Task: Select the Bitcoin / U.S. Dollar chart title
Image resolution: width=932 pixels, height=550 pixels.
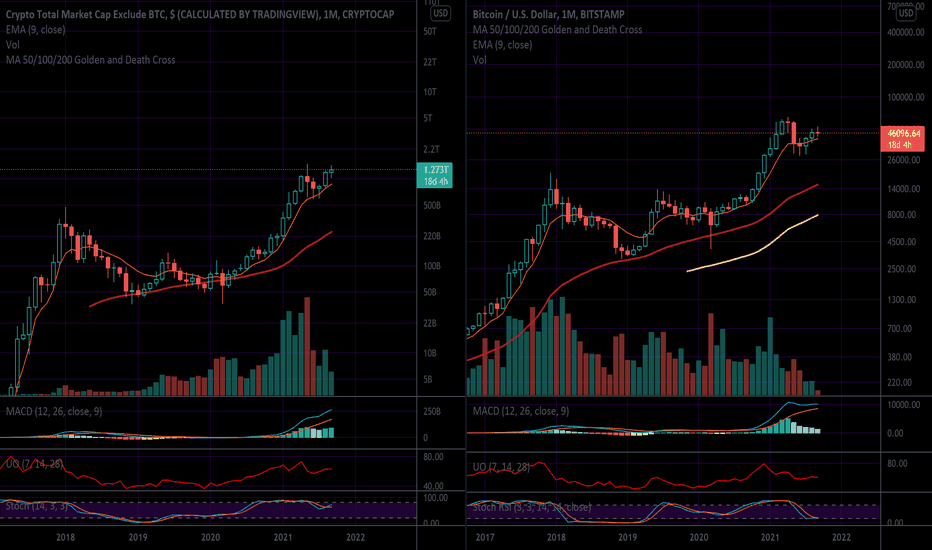Action: click(549, 14)
